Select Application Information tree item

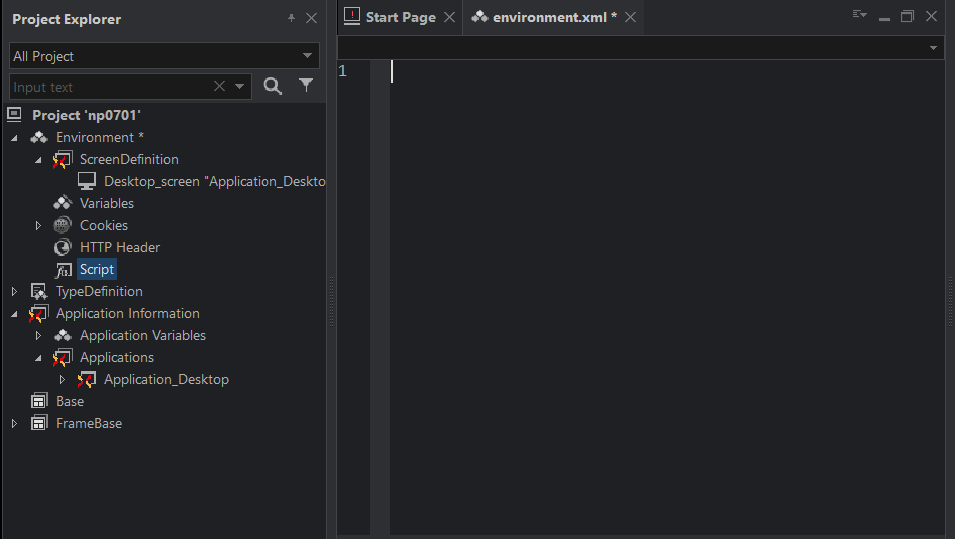coord(128,313)
